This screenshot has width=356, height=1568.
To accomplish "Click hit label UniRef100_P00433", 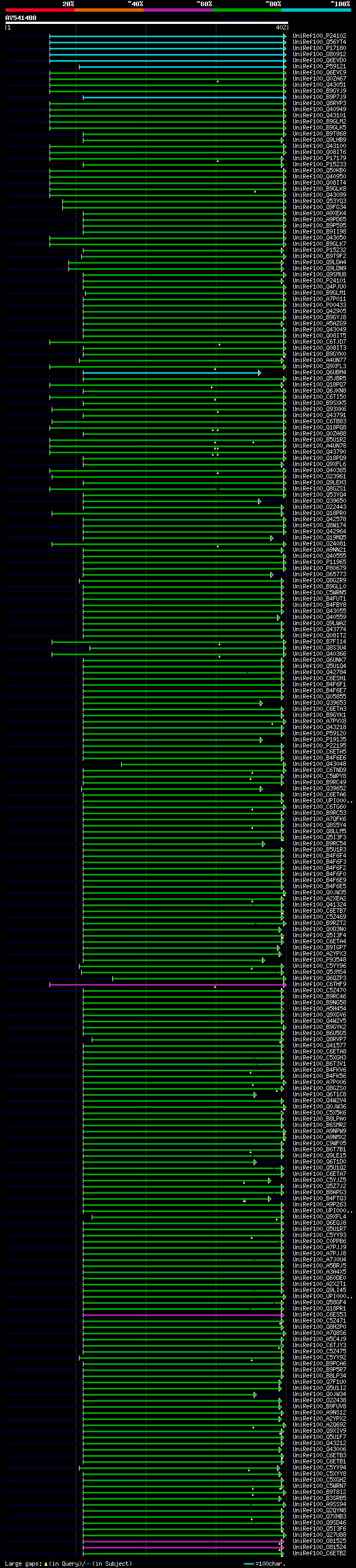I will (x=319, y=305).
